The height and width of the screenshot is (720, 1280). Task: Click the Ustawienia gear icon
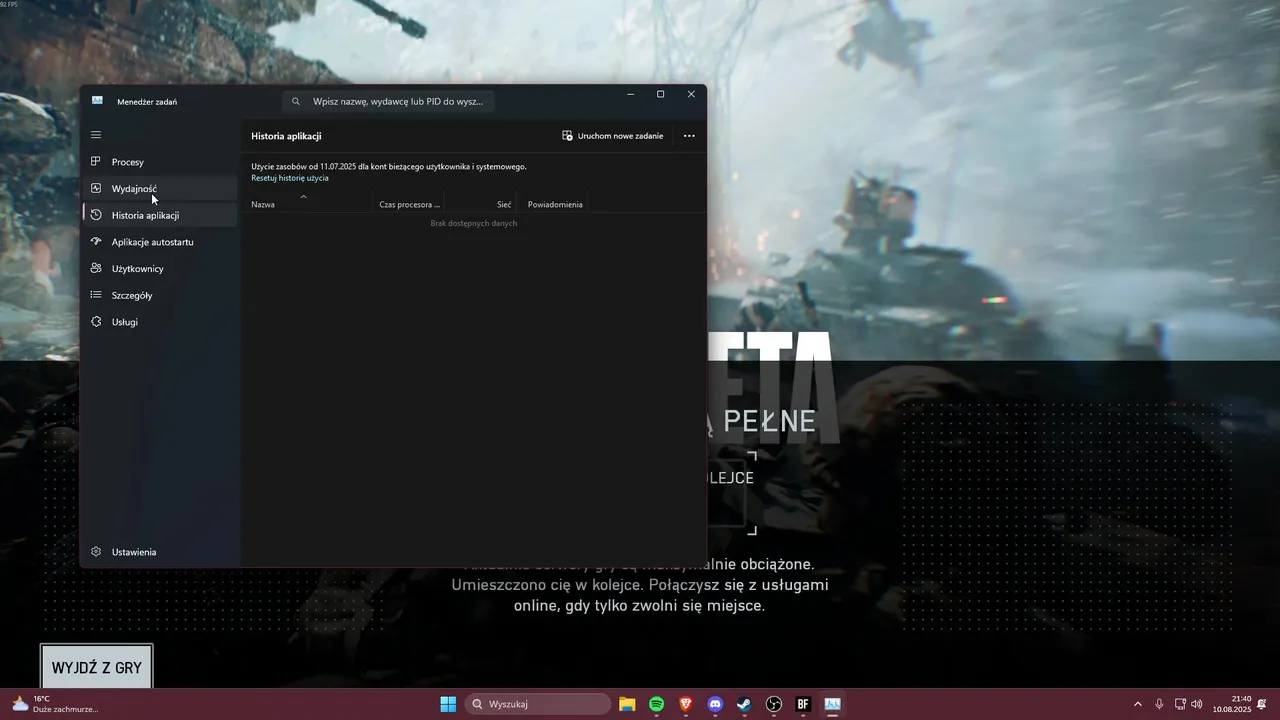point(96,552)
